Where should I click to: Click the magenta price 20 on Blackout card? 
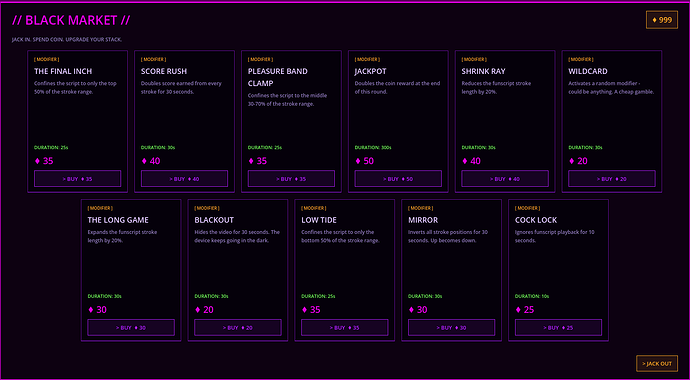pos(204,310)
